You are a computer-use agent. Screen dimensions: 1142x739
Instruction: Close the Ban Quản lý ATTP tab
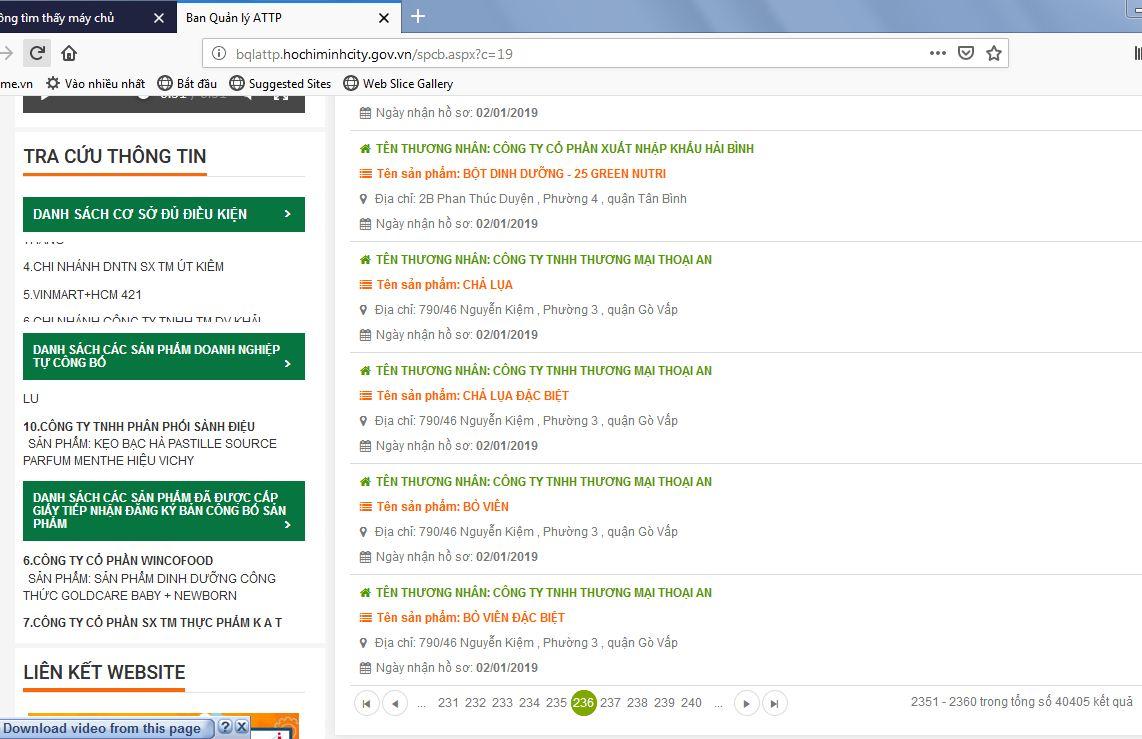tap(384, 18)
